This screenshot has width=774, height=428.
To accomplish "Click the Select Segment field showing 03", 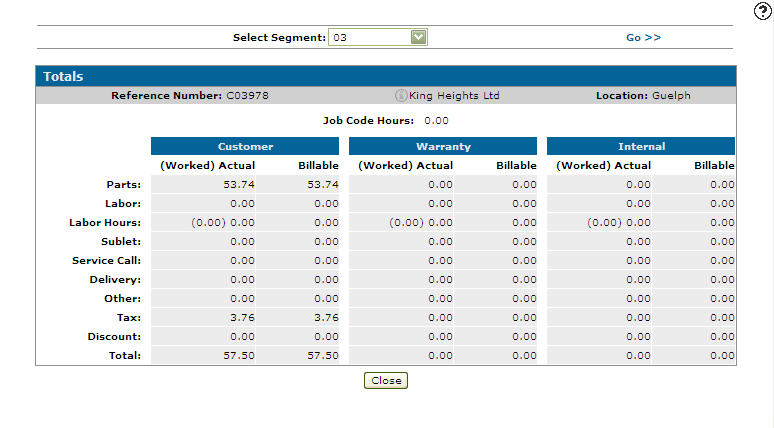I will tap(369, 37).
